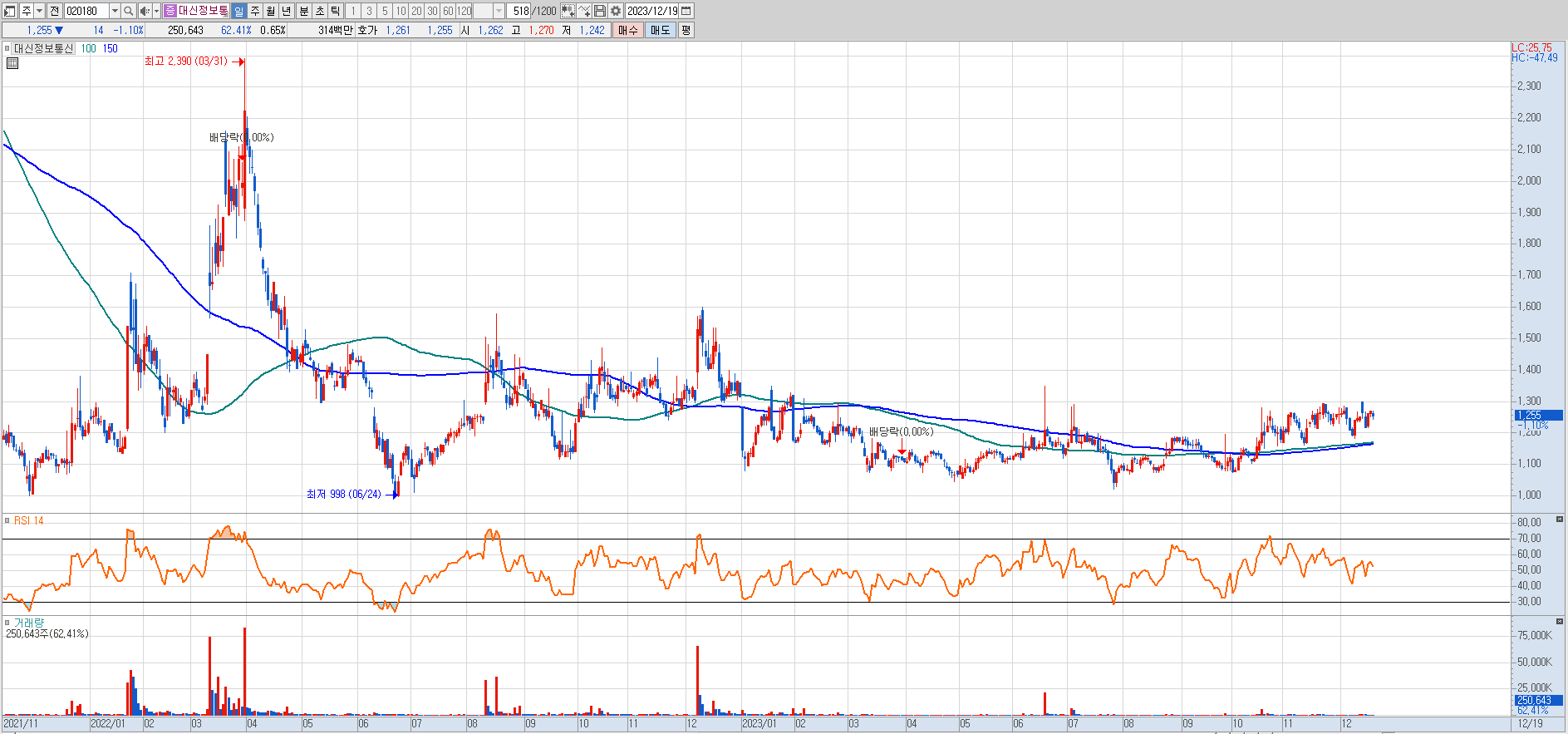Viewport: 1568px width, 734px height.
Task: Choose the 120 interval button
Action: [465, 11]
